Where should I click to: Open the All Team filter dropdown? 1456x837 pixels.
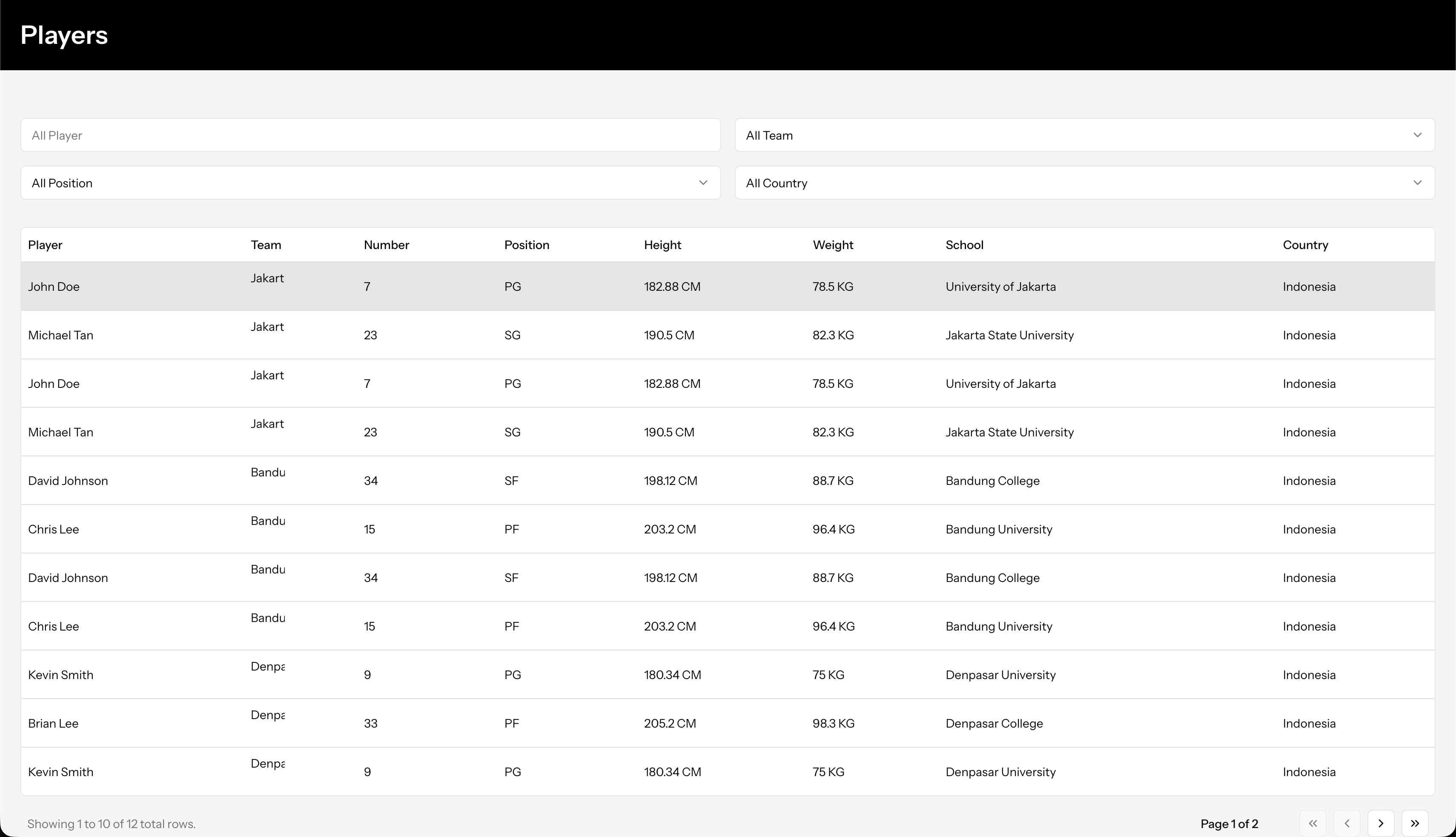(x=1085, y=135)
